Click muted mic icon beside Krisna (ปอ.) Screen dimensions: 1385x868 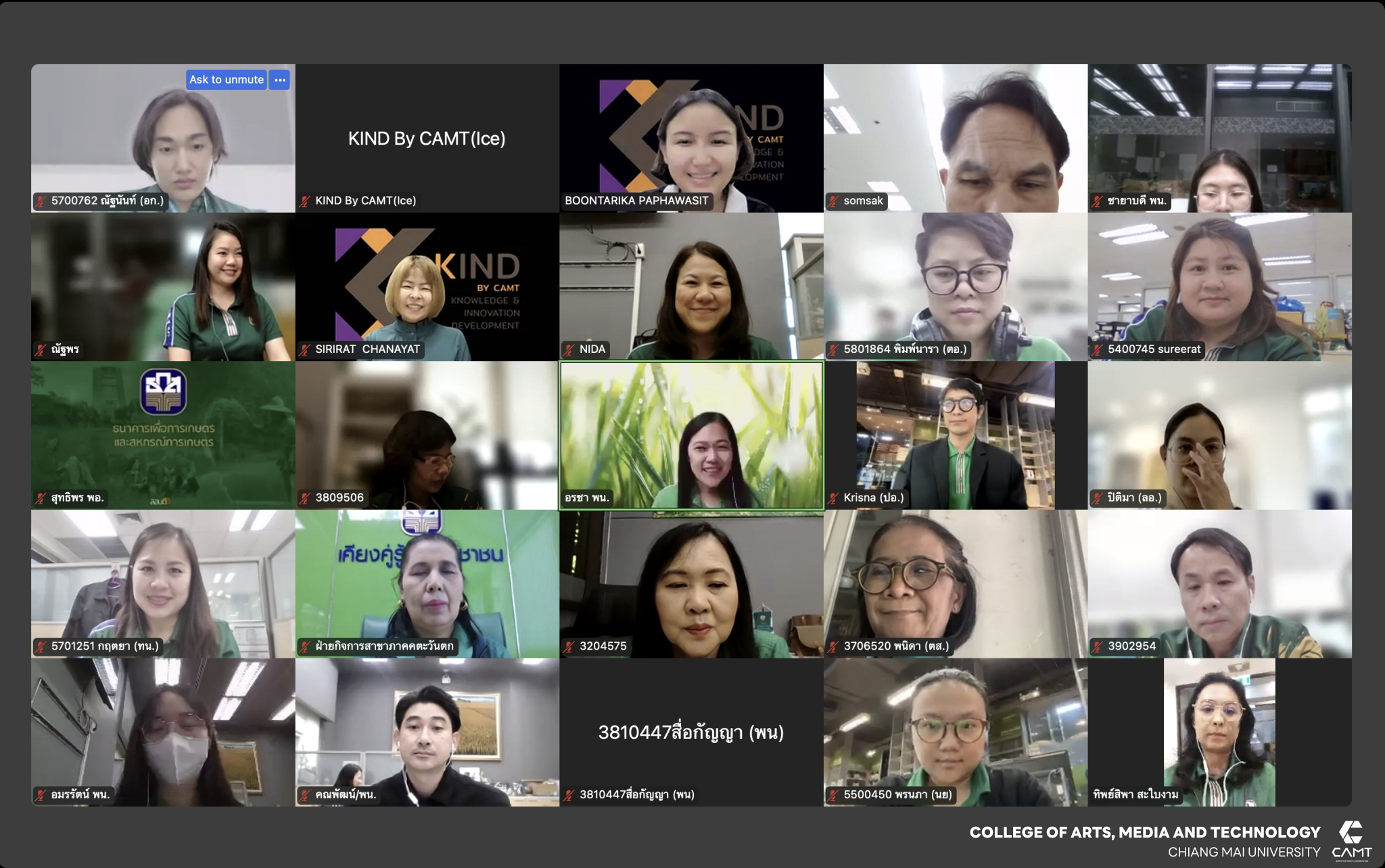point(834,498)
